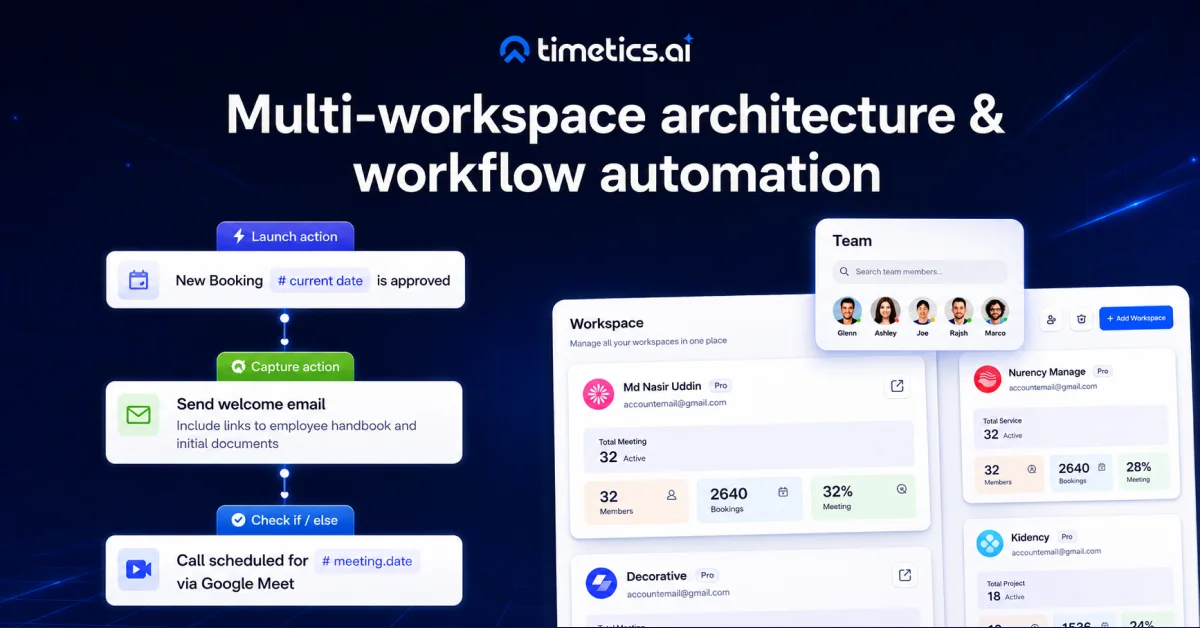Click the 'Total Service 32 Active' panel
The width and height of the screenshot is (1200, 628).
pos(1071,425)
